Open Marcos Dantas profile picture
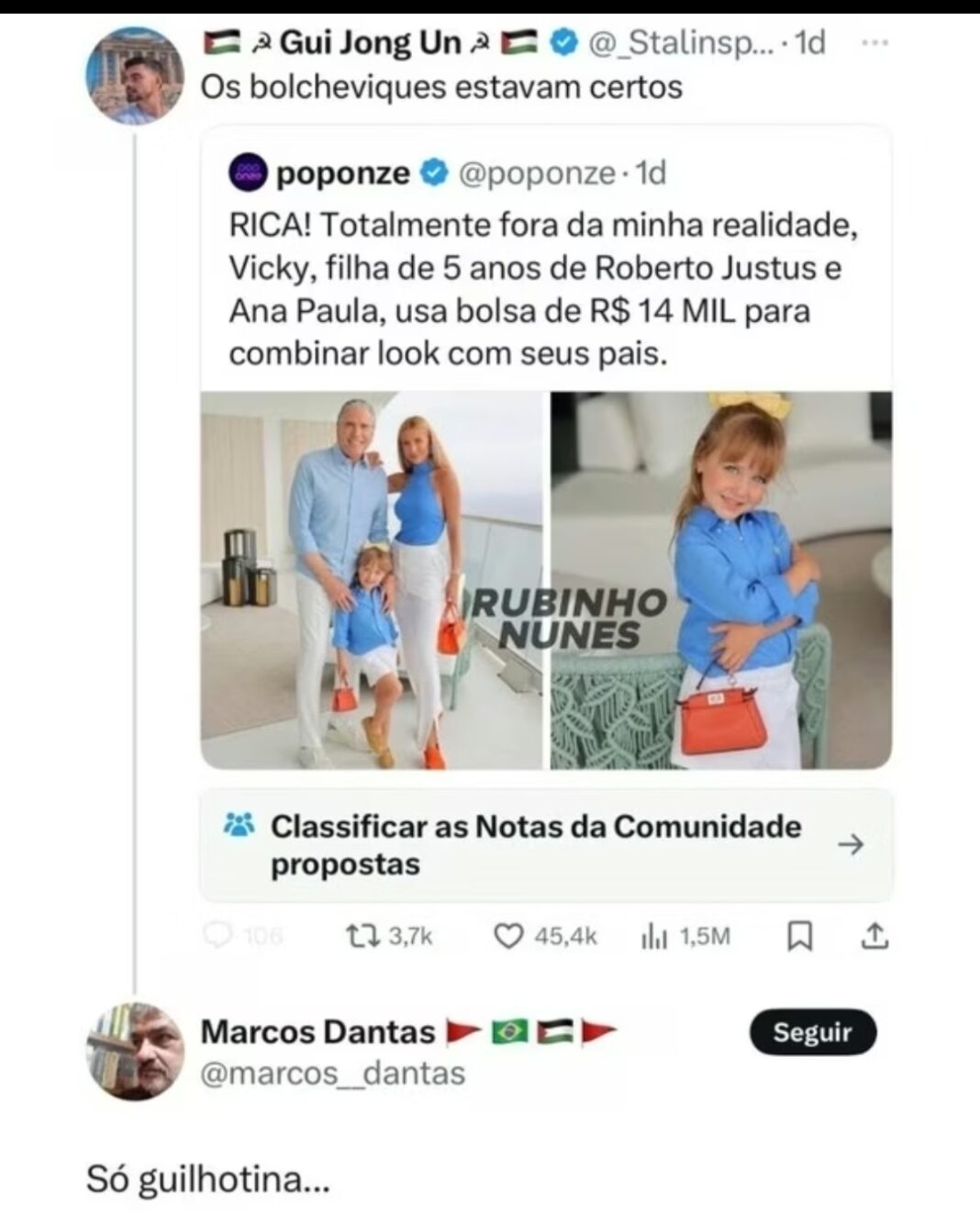This screenshot has width=980, height=1212. tap(135, 1051)
